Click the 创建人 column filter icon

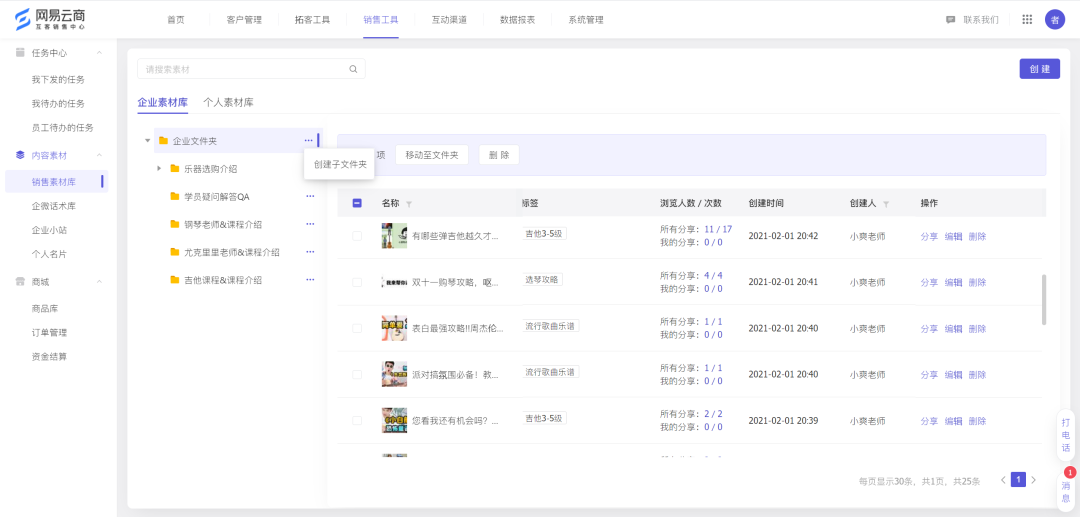tap(886, 204)
